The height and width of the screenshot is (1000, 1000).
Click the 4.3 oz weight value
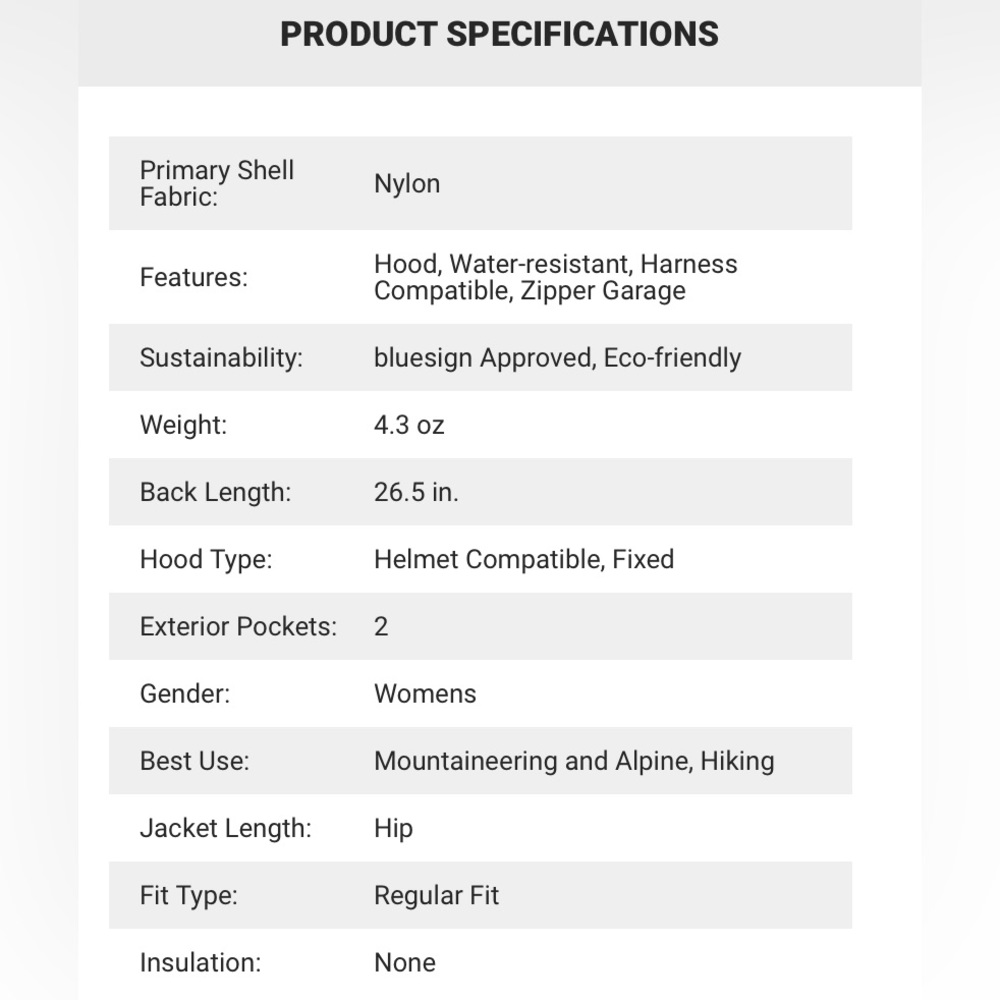click(409, 425)
